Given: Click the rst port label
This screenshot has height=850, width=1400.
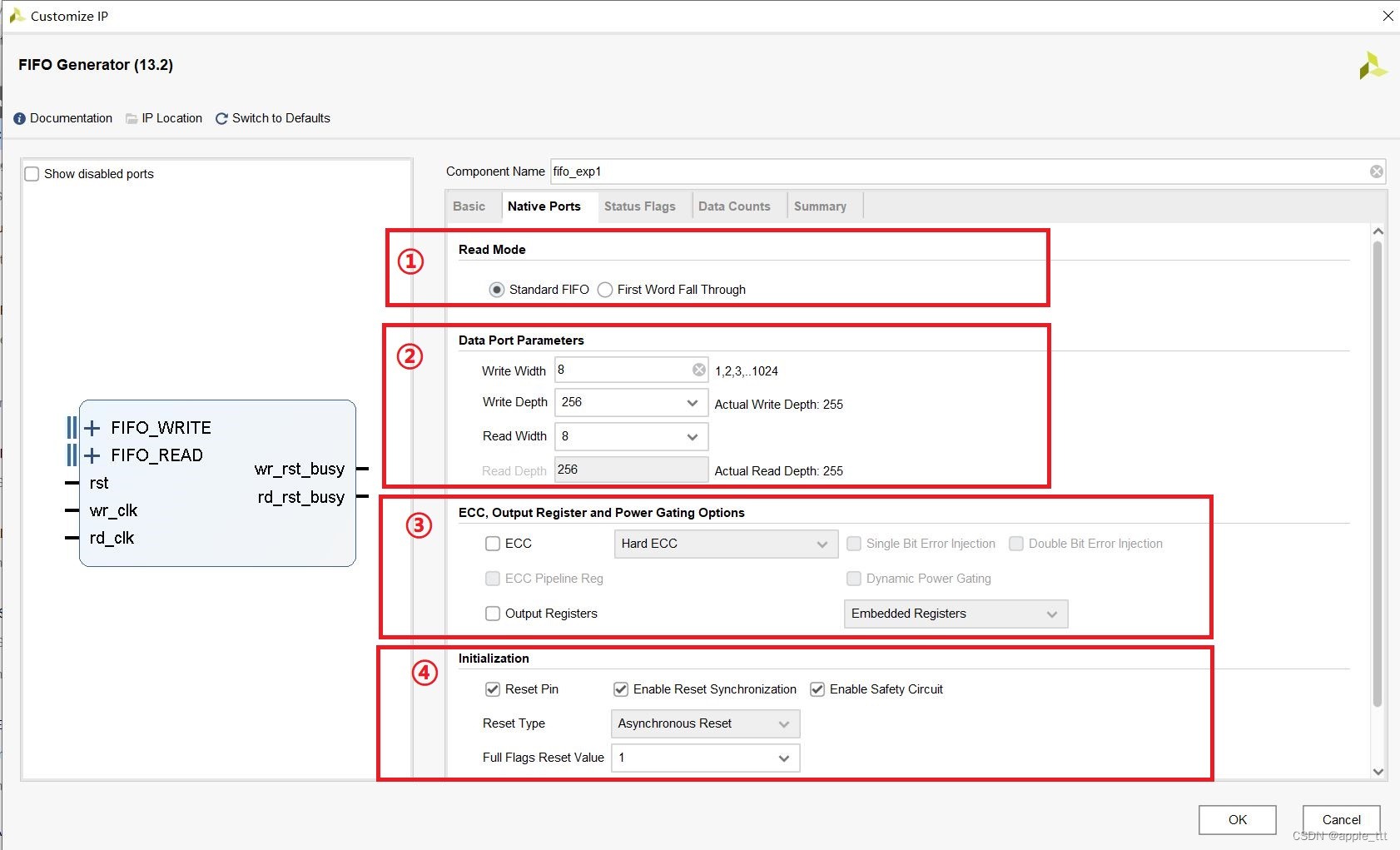Looking at the screenshot, I should click(99, 484).
